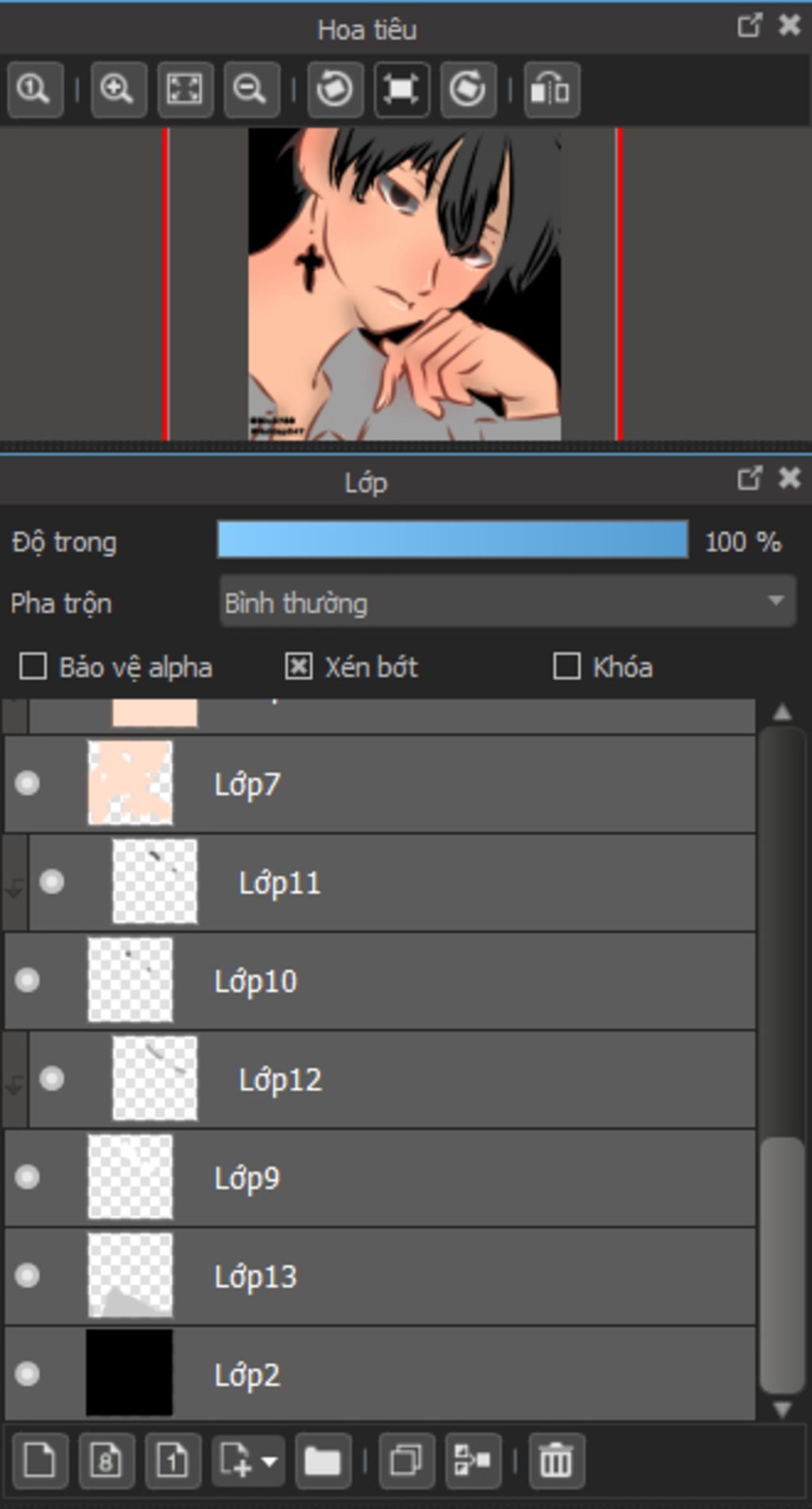Tick the Khóa lock checkbox
This screenshot has width=812, height=1509.
(x=566, y=666)
